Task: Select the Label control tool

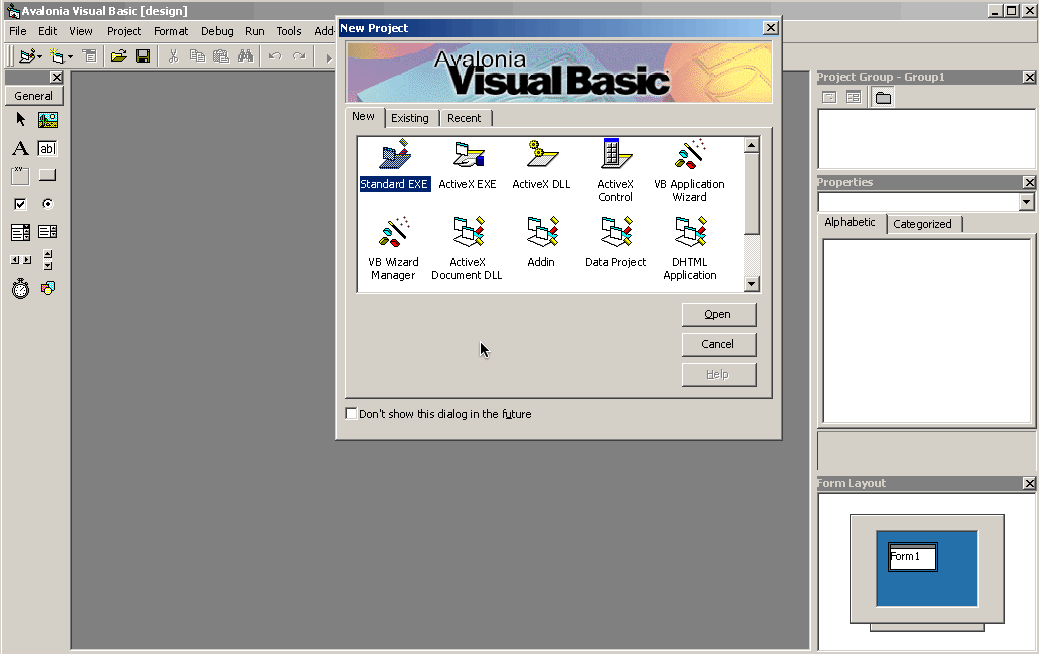Action: [x=18, y=147]
